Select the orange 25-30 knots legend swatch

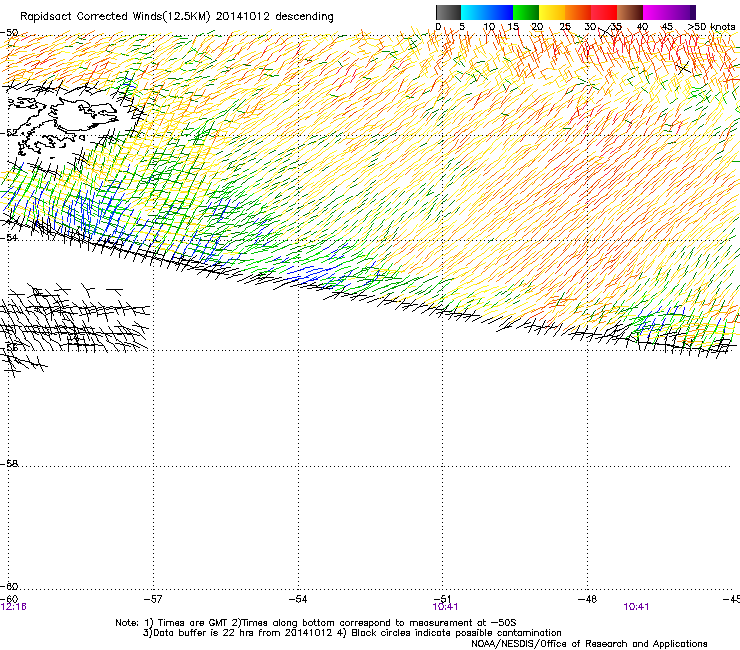pos(578,12)
